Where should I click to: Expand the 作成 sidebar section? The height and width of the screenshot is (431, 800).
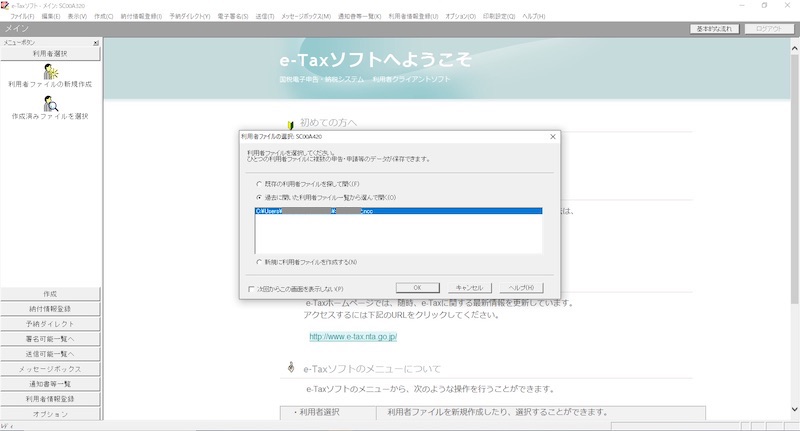pos(50,294)
